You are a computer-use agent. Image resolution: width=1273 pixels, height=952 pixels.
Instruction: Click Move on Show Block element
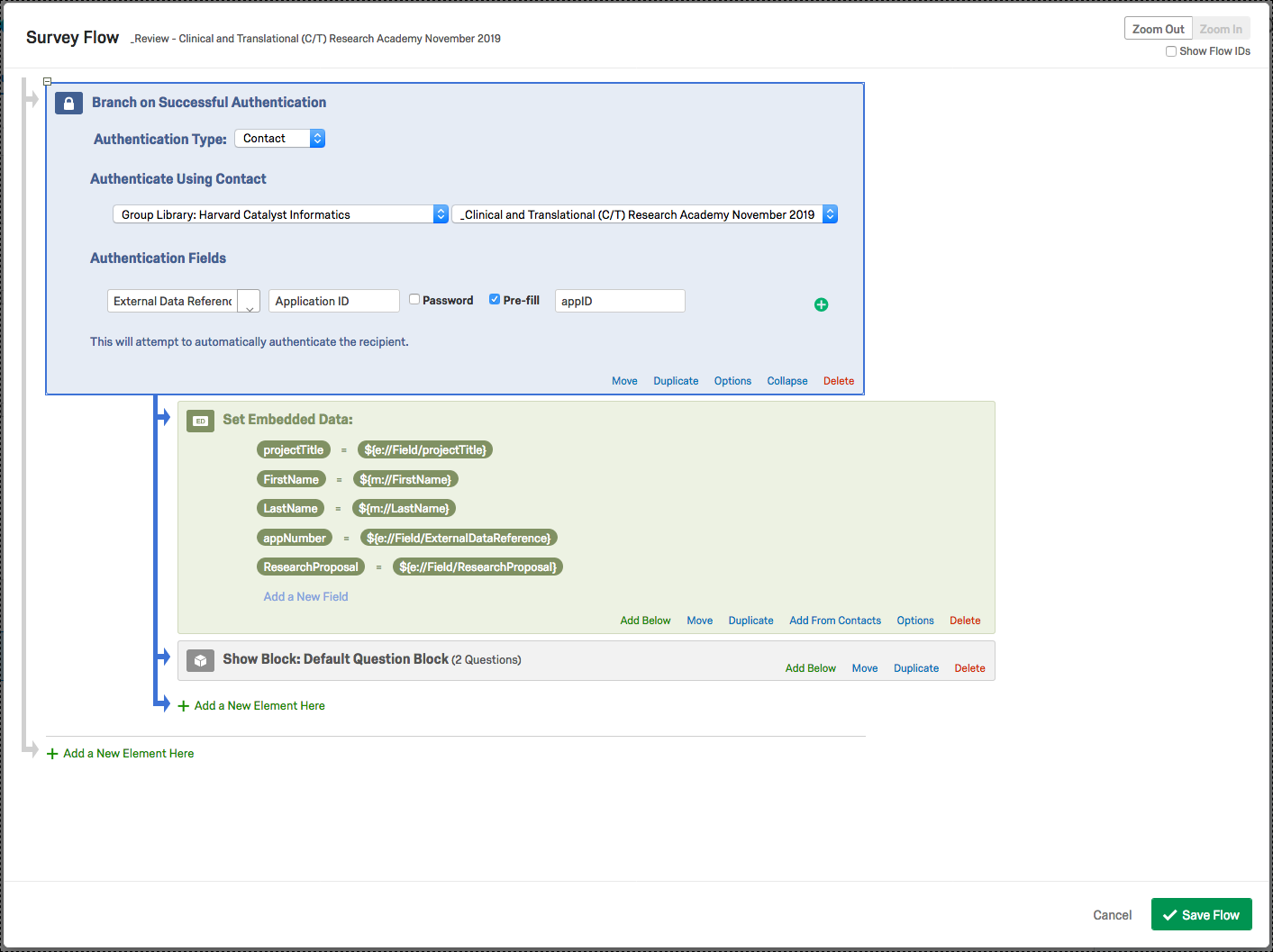coord(865,668)
